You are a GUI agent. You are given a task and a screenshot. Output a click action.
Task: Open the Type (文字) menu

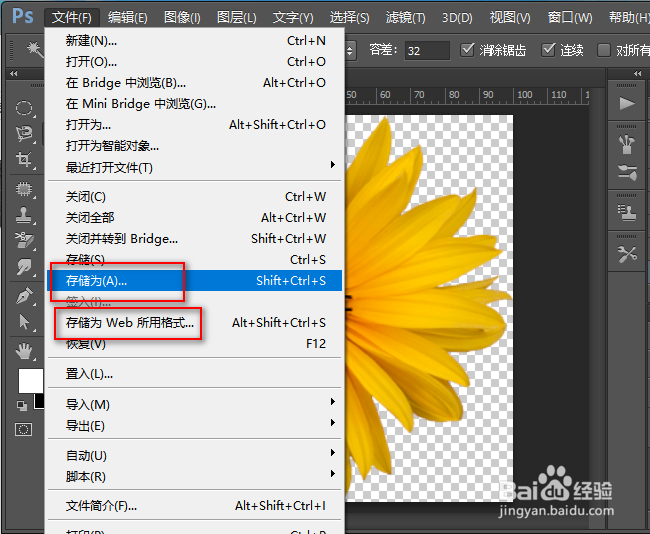[x=293, y=17]
